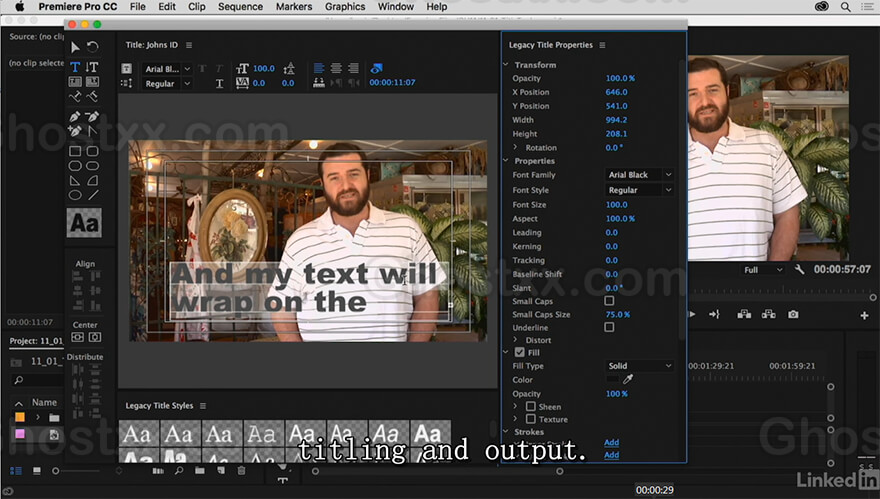Open the Clip menu
Image resolution: width=880 pixels, height=499 pixels.
point(196,7)
